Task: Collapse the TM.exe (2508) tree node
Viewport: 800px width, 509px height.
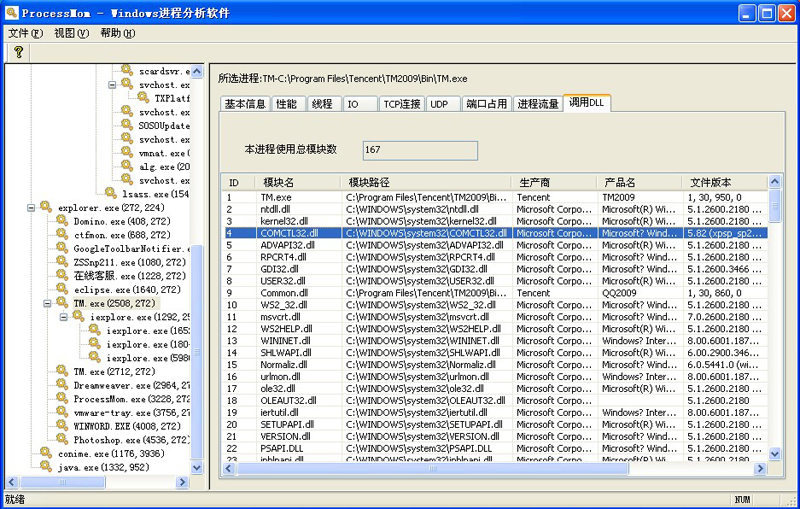Action: (46, 302)
